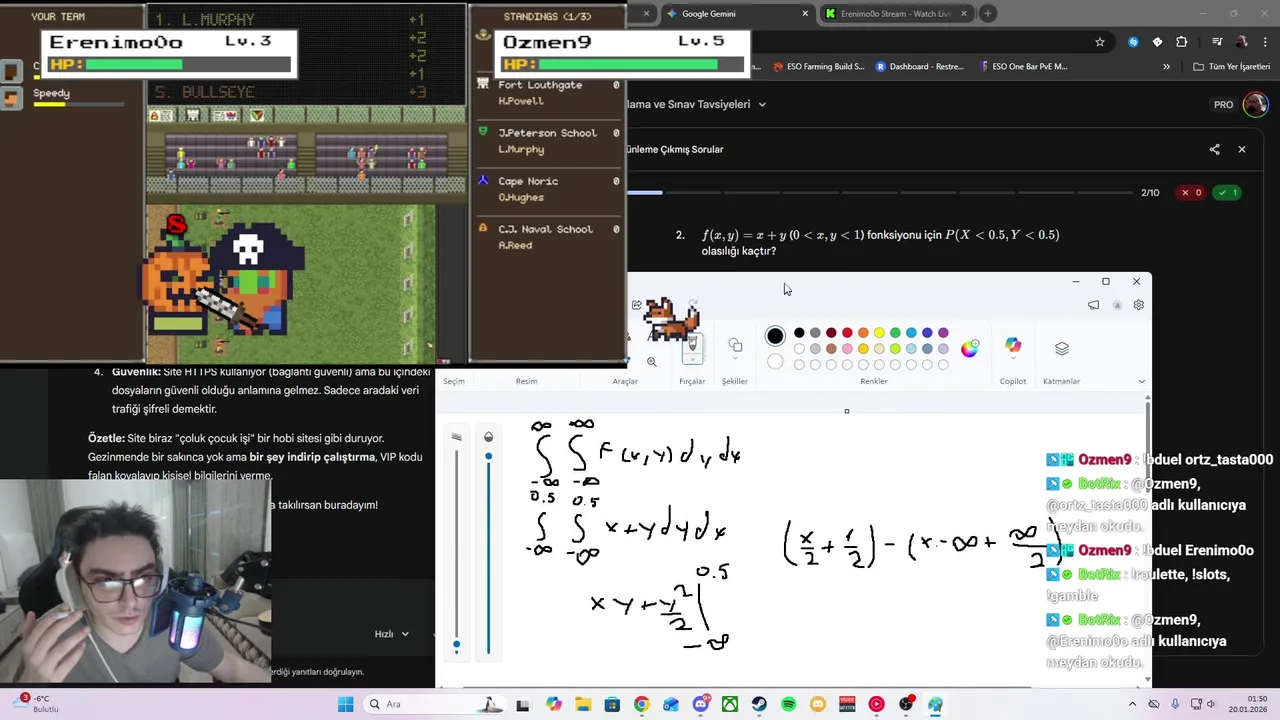Viewport: 1280px width, 720px height.
Task: Close the Gemini quiz panel
Action: 1241,149
